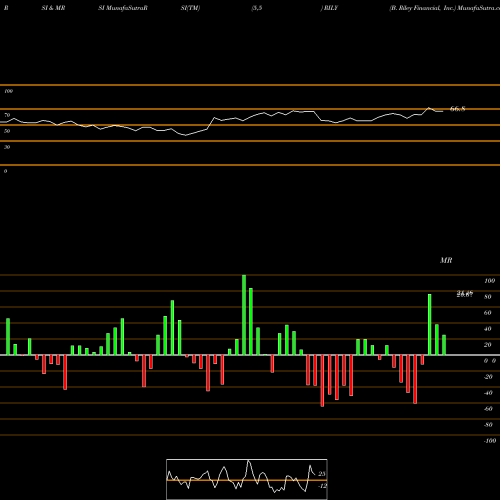Click the -100 axis label on MR chart
The width and height of the screenshot is (500, 500).
click(x=490, y=441)
